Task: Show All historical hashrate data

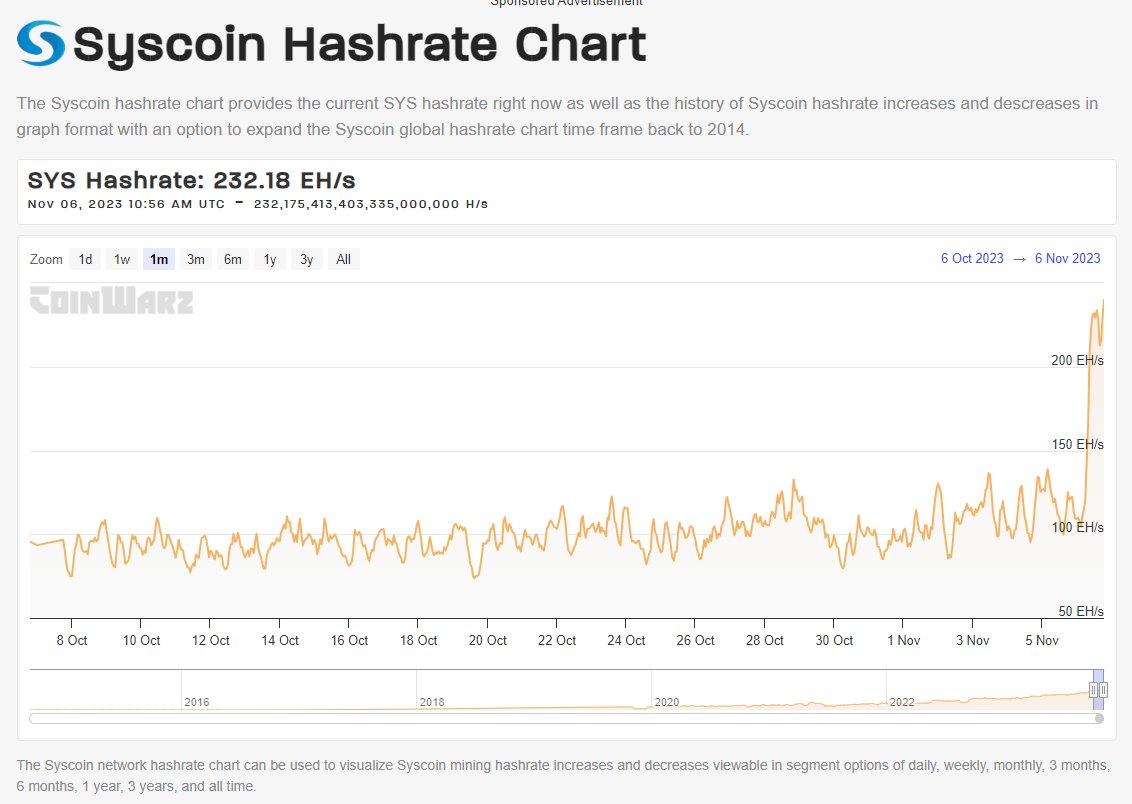Action: 343,258
